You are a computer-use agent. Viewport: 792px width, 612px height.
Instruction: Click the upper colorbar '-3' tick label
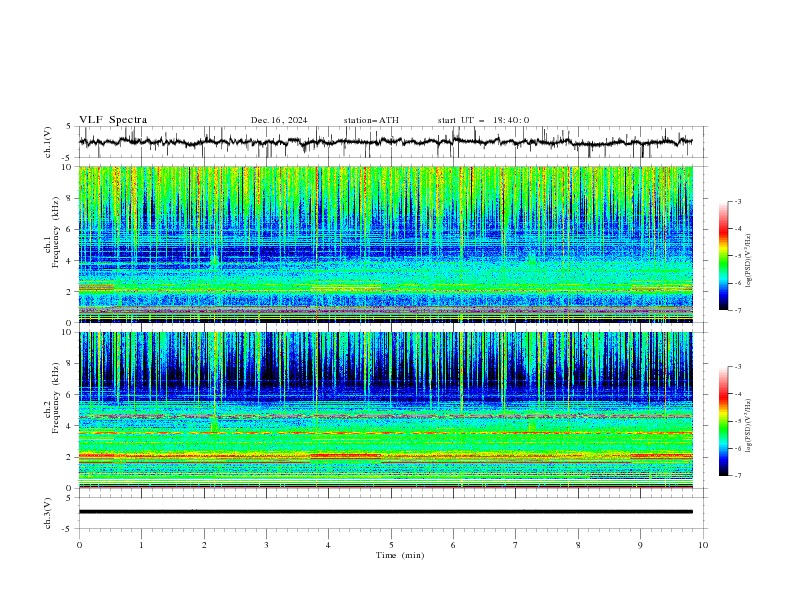point(738,201)
